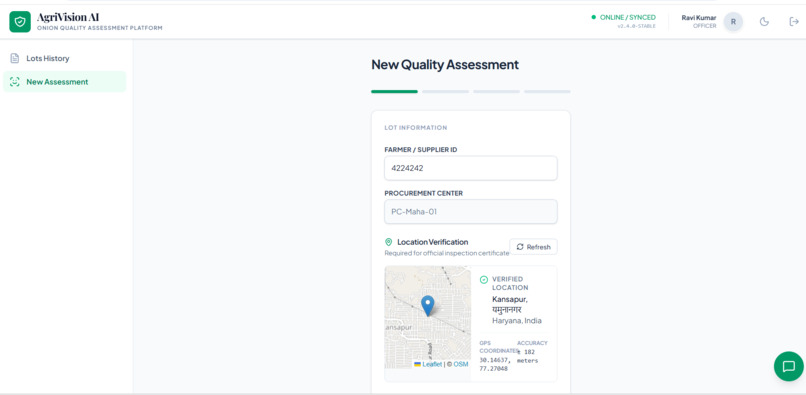Click the first progress step bar
The image size is (806, 395).
point(394,92)
